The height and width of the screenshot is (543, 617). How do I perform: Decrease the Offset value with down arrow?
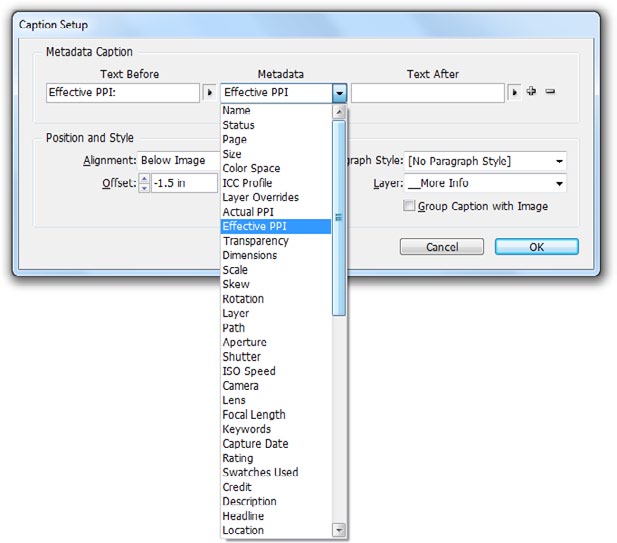coord(144,188)
